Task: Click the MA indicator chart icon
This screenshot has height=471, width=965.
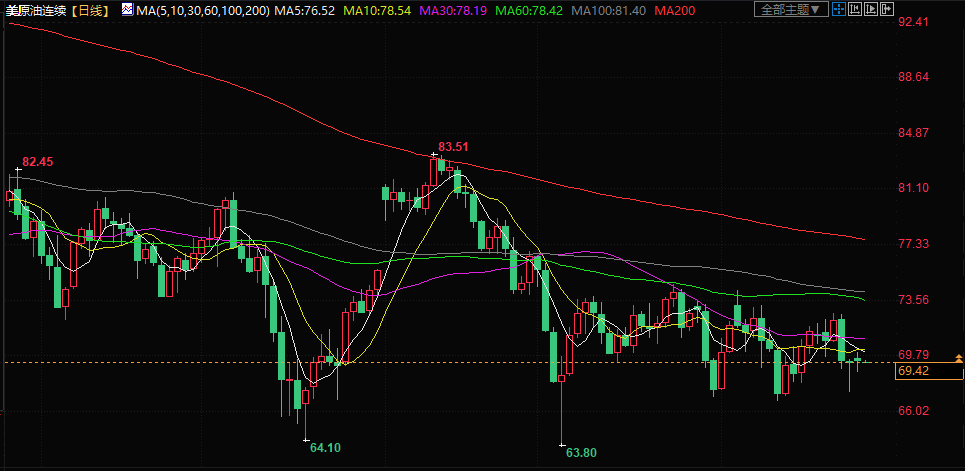Action: (126, 10)
